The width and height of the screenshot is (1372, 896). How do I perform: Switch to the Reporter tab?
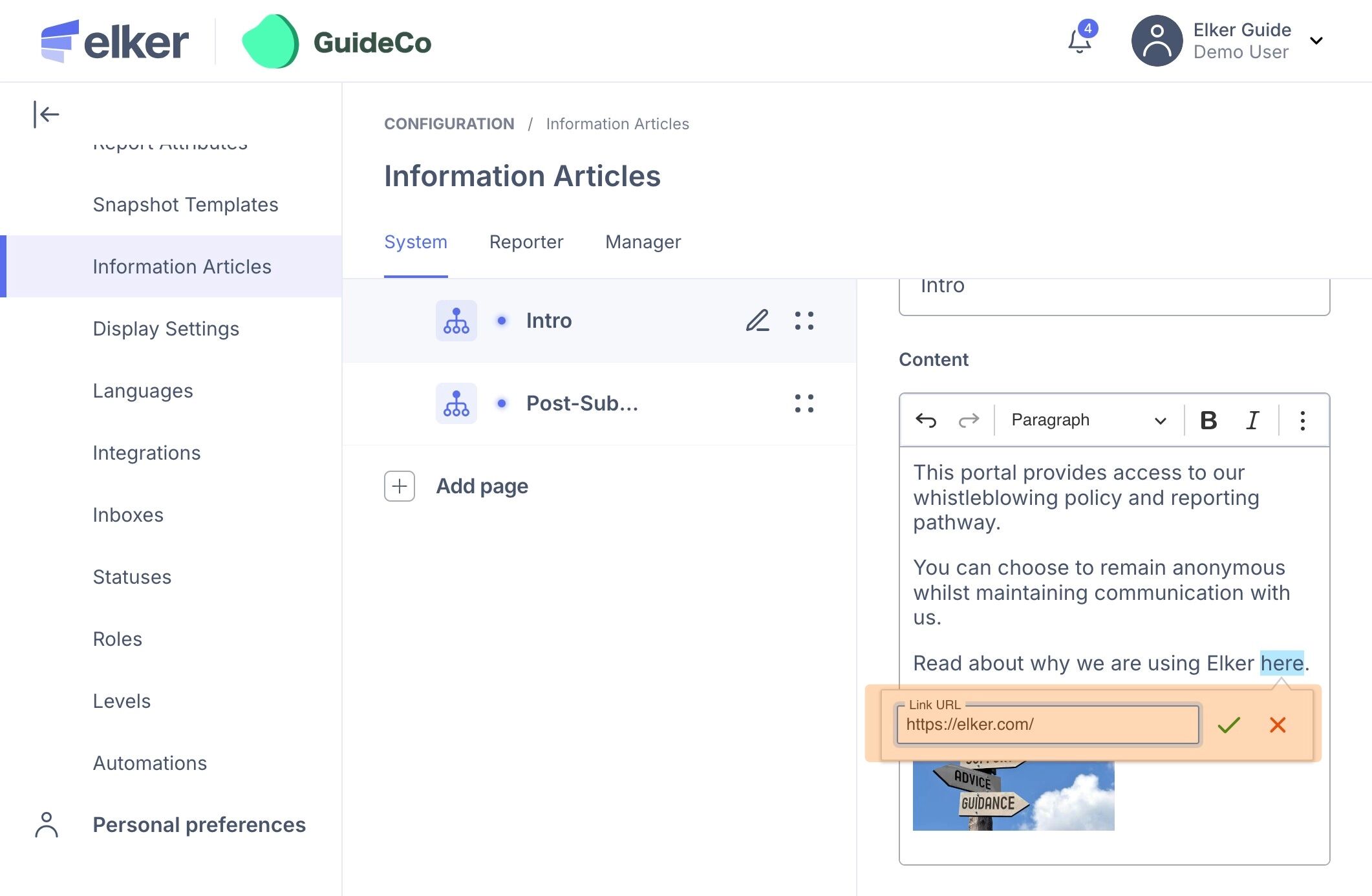click(x=526, y=242)
